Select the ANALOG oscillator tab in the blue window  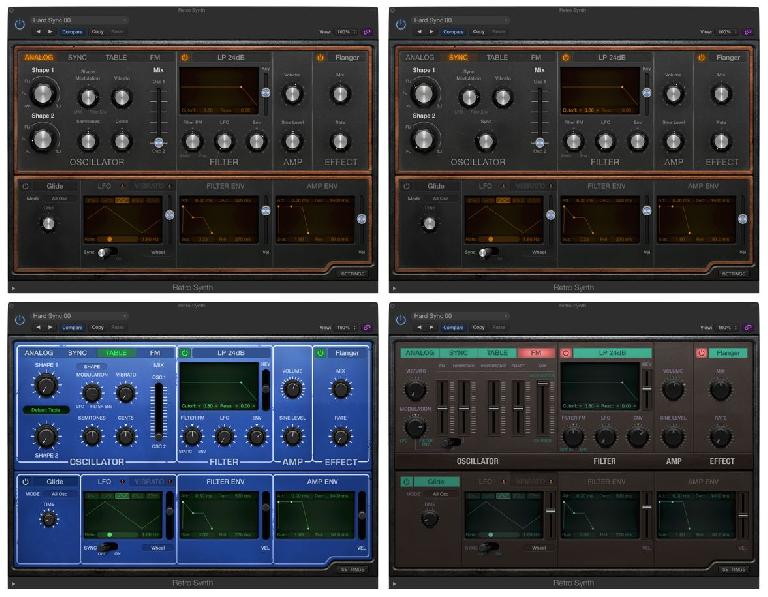pyautogui.click(x=39, y=353)
